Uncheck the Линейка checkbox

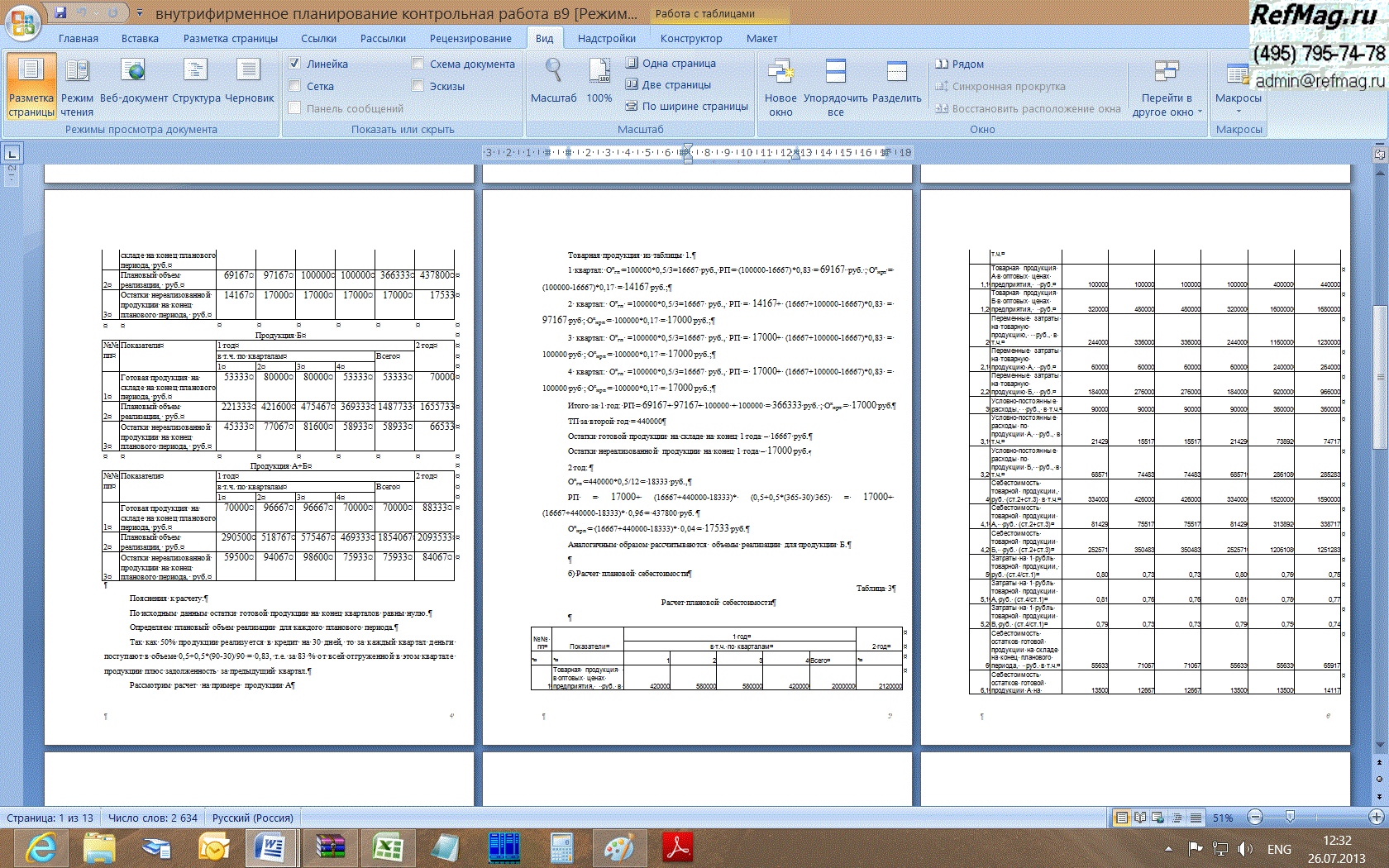[294, 64]
